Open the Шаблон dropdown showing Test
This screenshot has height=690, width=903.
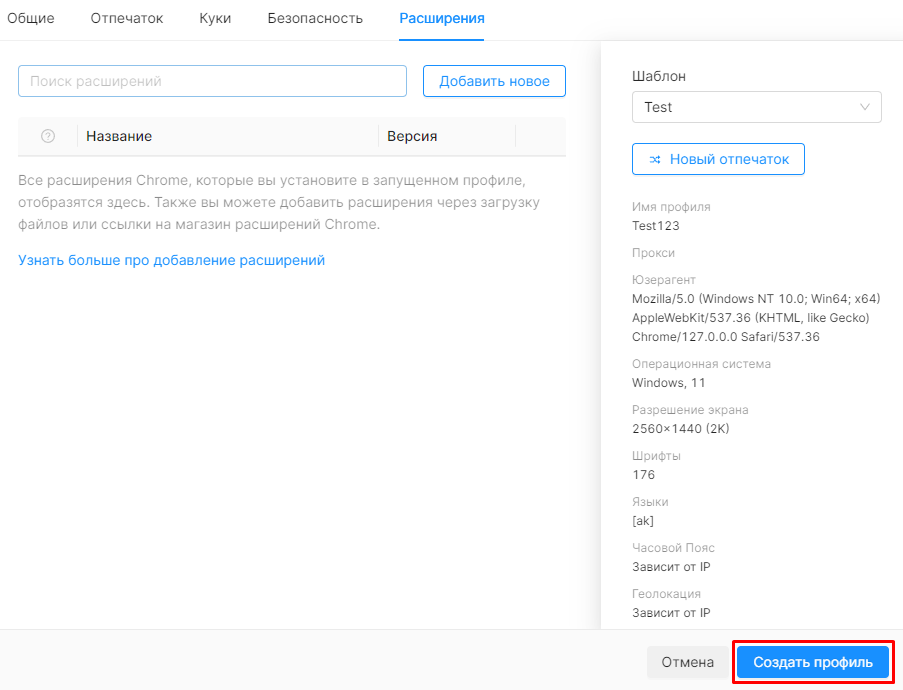(756, 107)
